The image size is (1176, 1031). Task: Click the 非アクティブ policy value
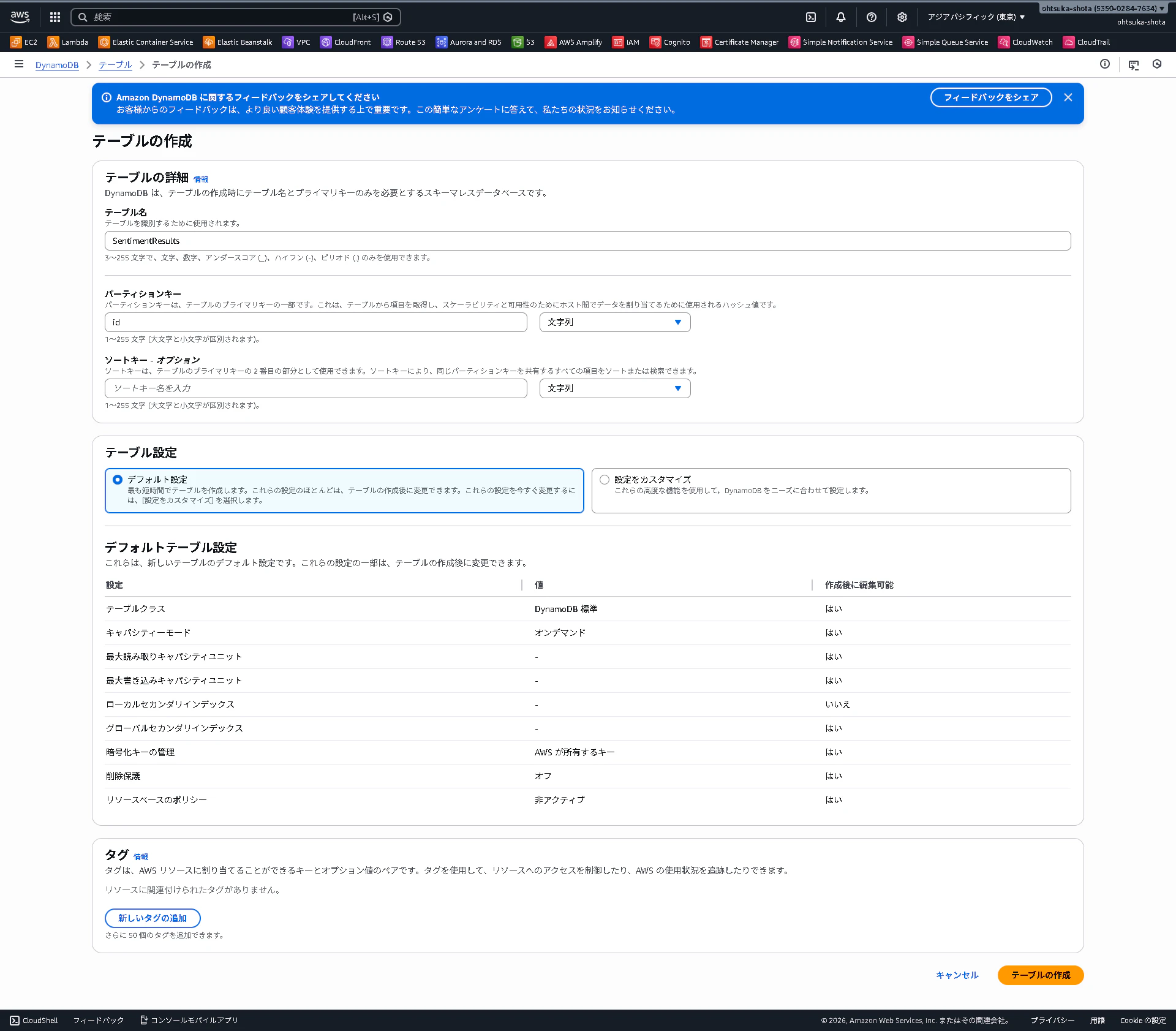tap(560, 800)
